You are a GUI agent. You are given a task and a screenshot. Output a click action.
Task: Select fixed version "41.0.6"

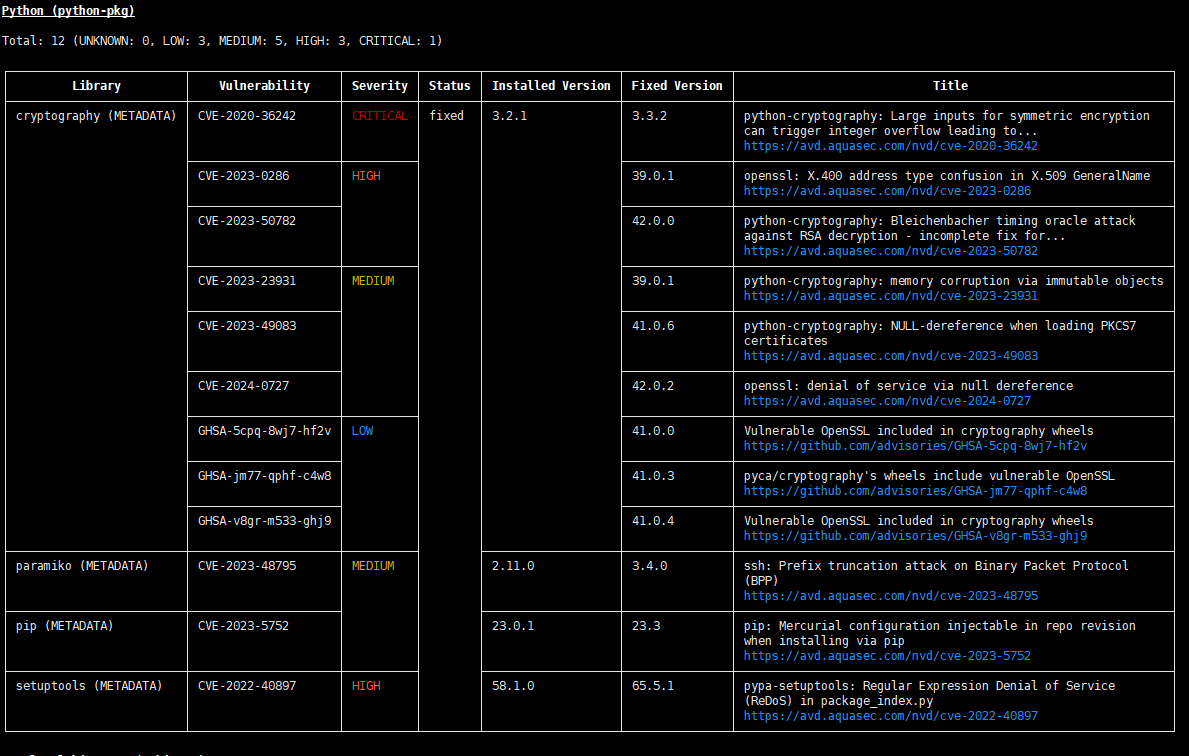[x=653, y=326]
